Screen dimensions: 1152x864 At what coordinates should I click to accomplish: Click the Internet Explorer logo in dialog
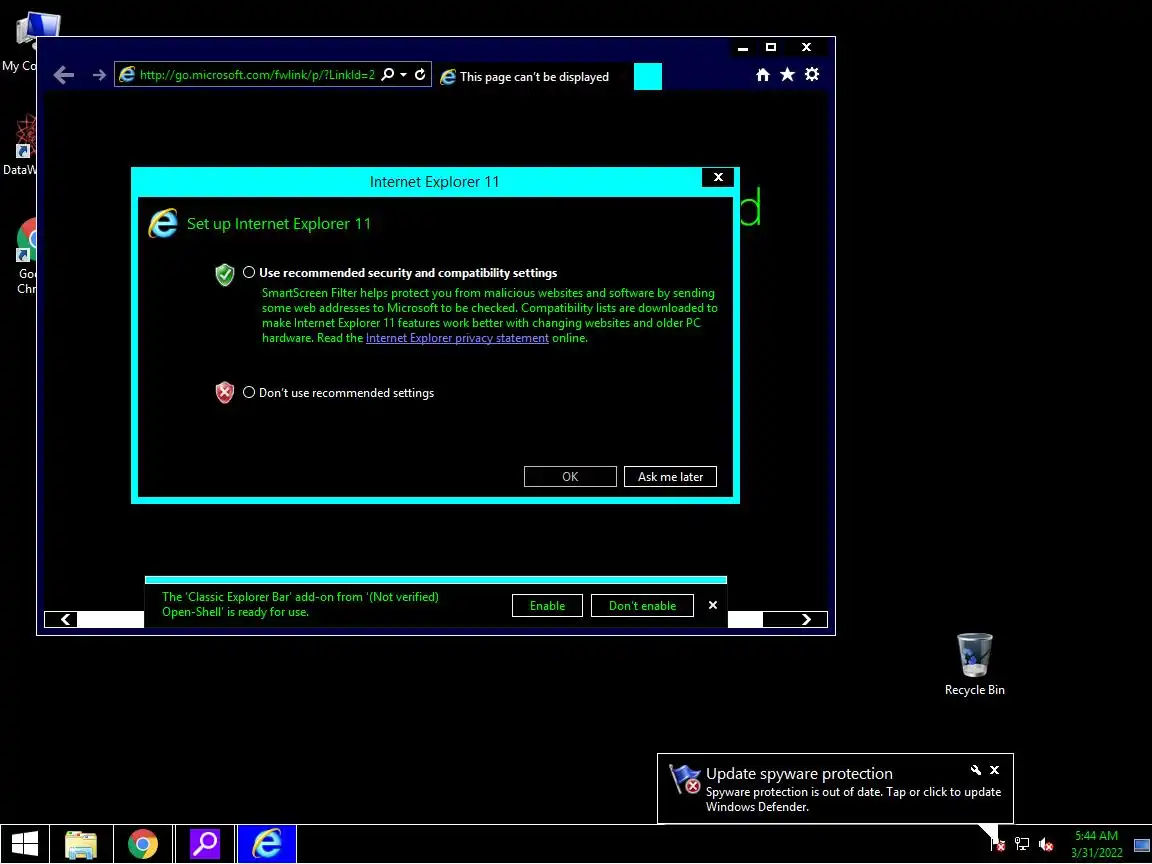coord(163,223)
